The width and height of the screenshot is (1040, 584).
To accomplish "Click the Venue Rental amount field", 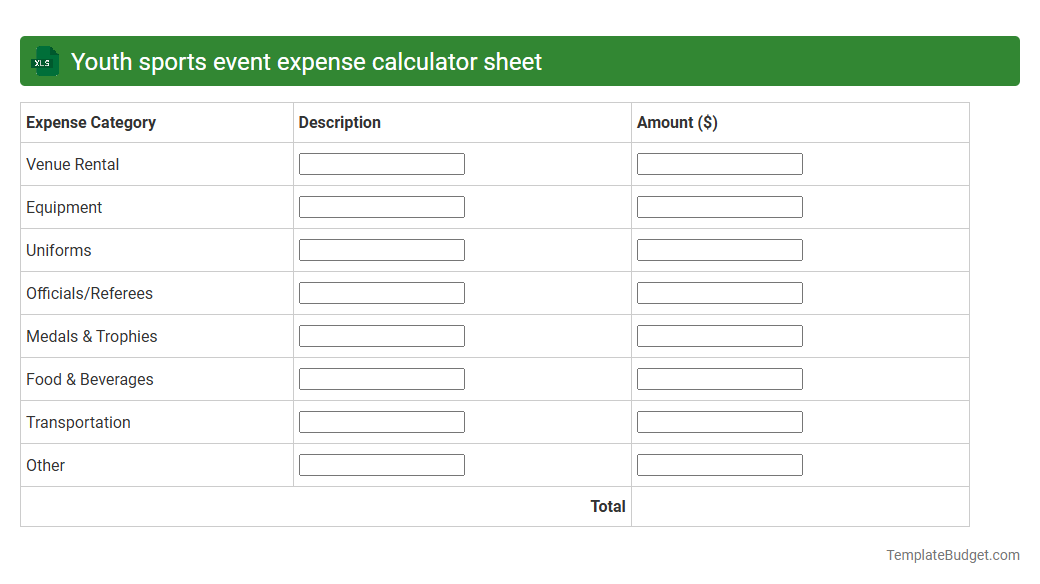I will click(x=719, y=163).
